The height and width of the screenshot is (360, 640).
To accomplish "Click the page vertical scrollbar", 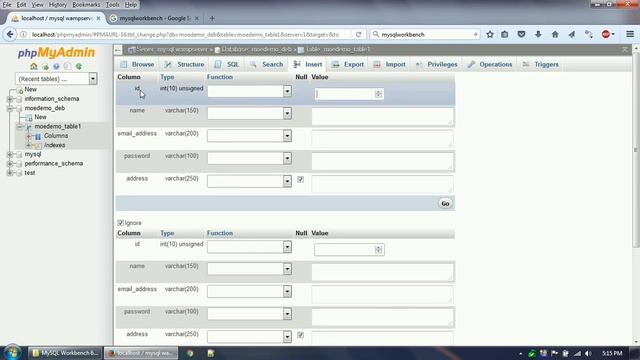I will point(636,149).
